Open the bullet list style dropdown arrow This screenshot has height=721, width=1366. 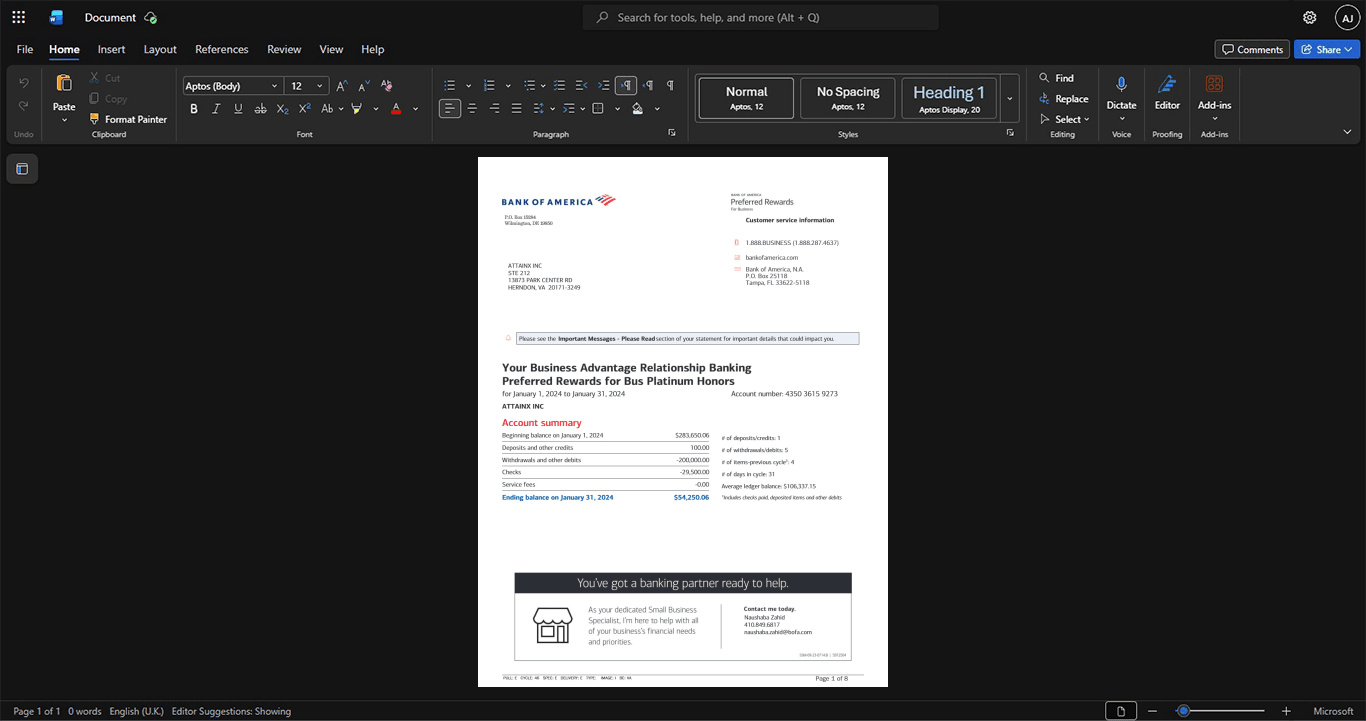pyautogui.click(x=468, y=86)
